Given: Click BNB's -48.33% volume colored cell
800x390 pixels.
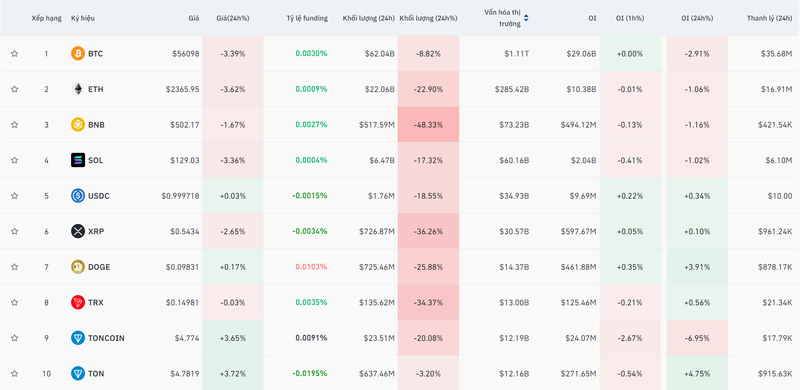Looking at the screenshot, I should pos(428,125).
